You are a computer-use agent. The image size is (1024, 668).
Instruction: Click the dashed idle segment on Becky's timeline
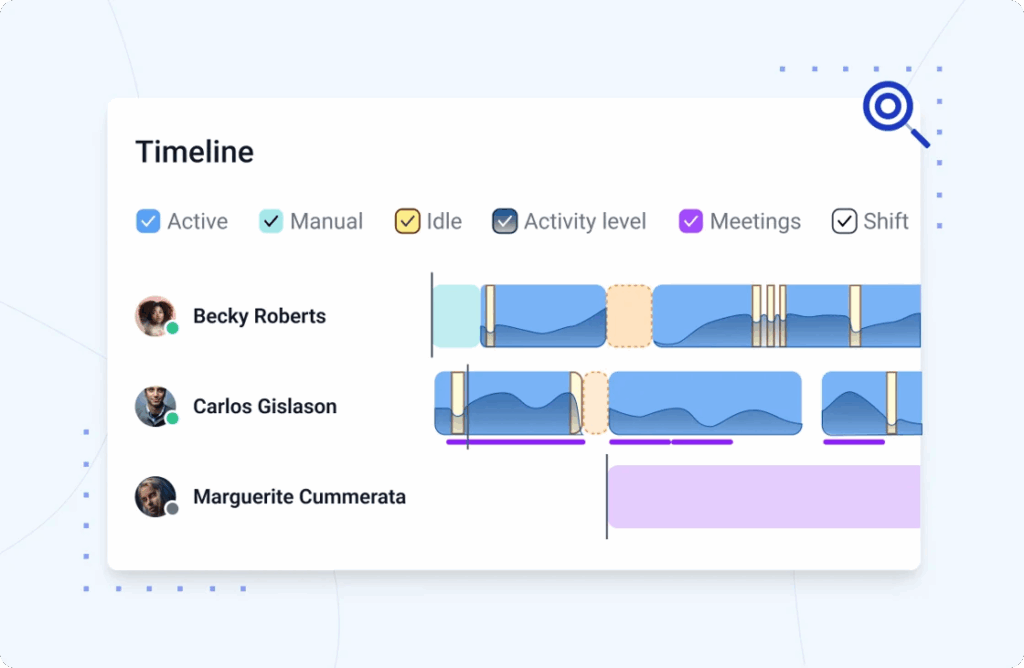click(x=629, y=315)
